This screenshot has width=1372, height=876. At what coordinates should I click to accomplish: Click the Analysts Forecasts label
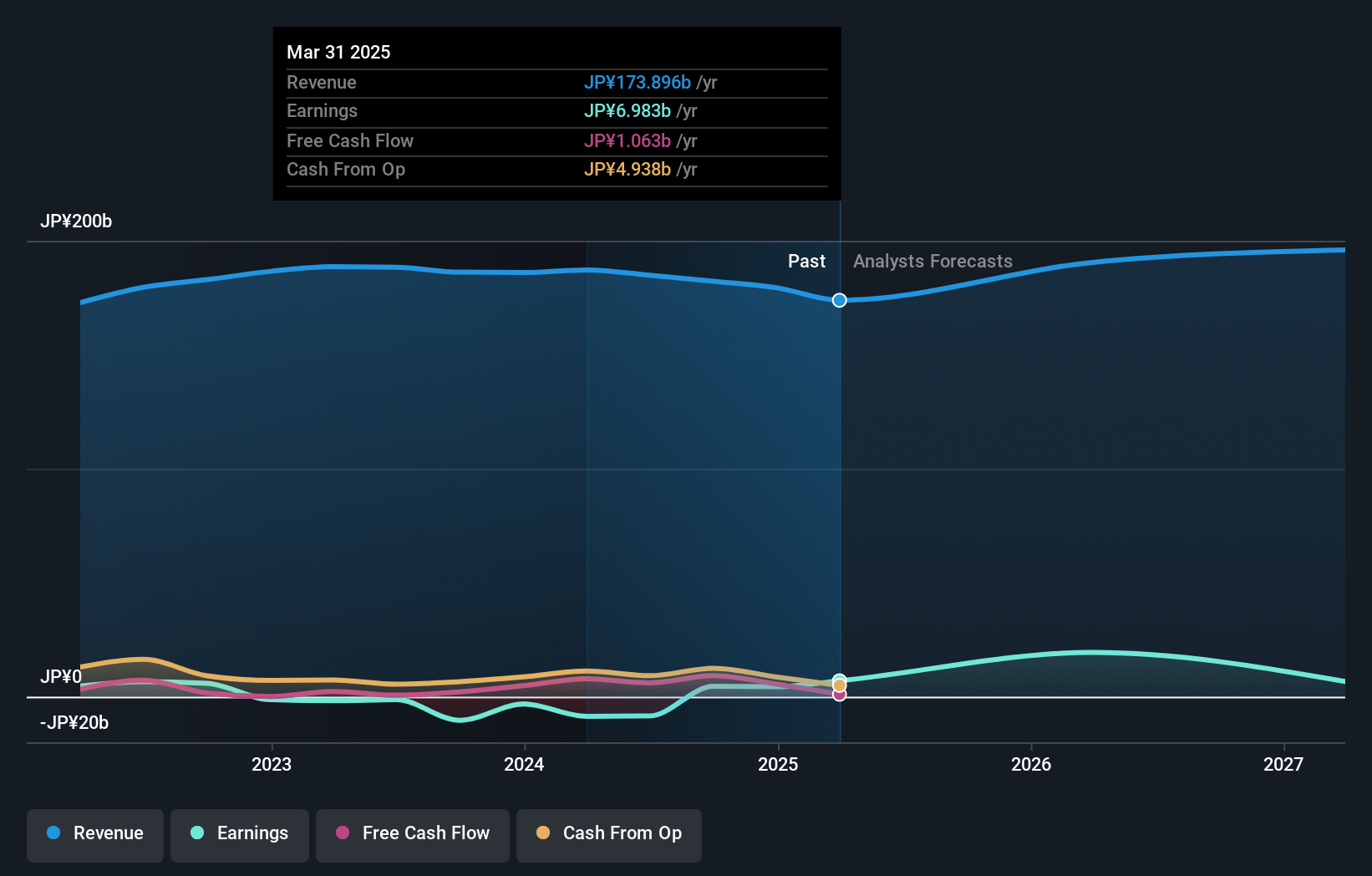[x=932, y=262]
